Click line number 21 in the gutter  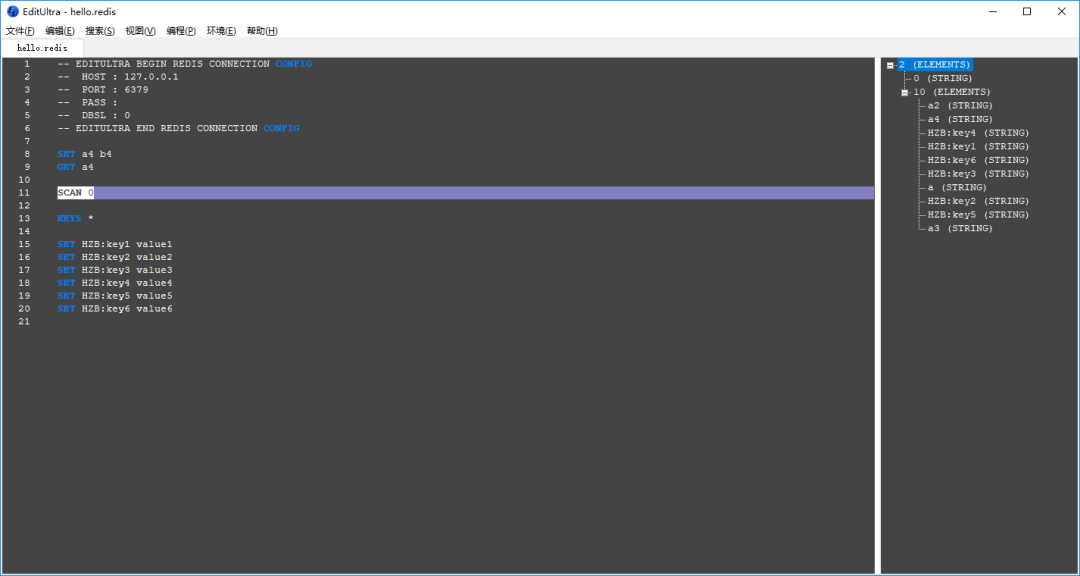tap(25, 322)
